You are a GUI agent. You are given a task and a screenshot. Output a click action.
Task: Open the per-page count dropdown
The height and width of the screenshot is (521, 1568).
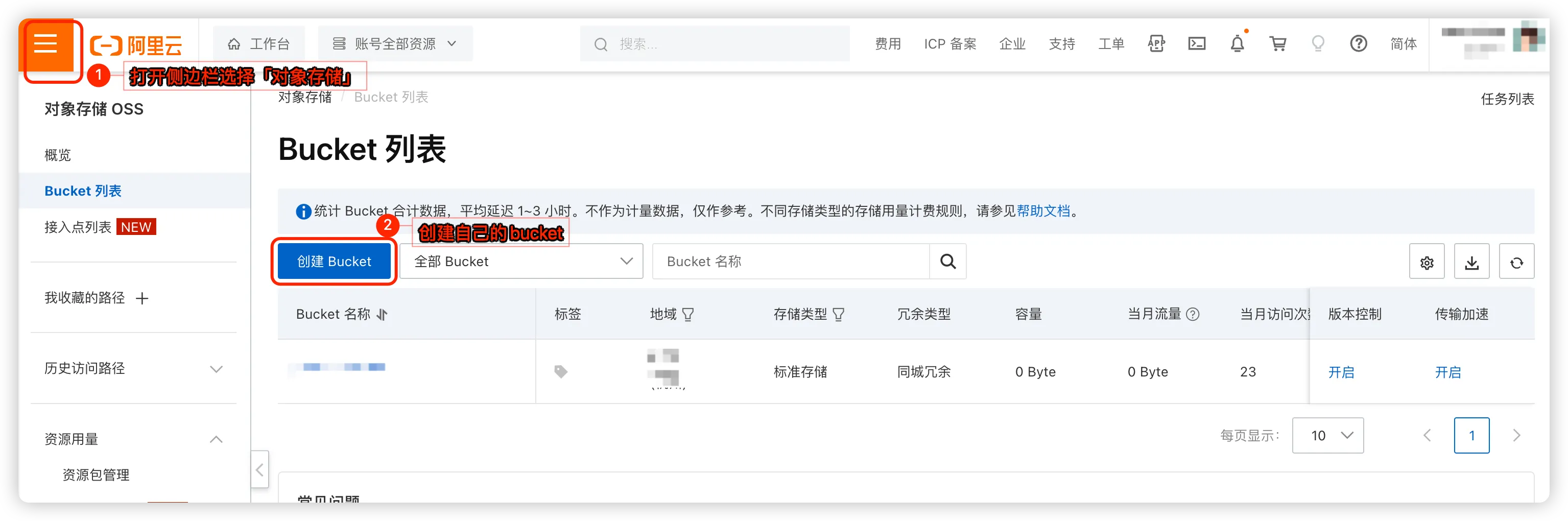click(x=1327, y=435)
